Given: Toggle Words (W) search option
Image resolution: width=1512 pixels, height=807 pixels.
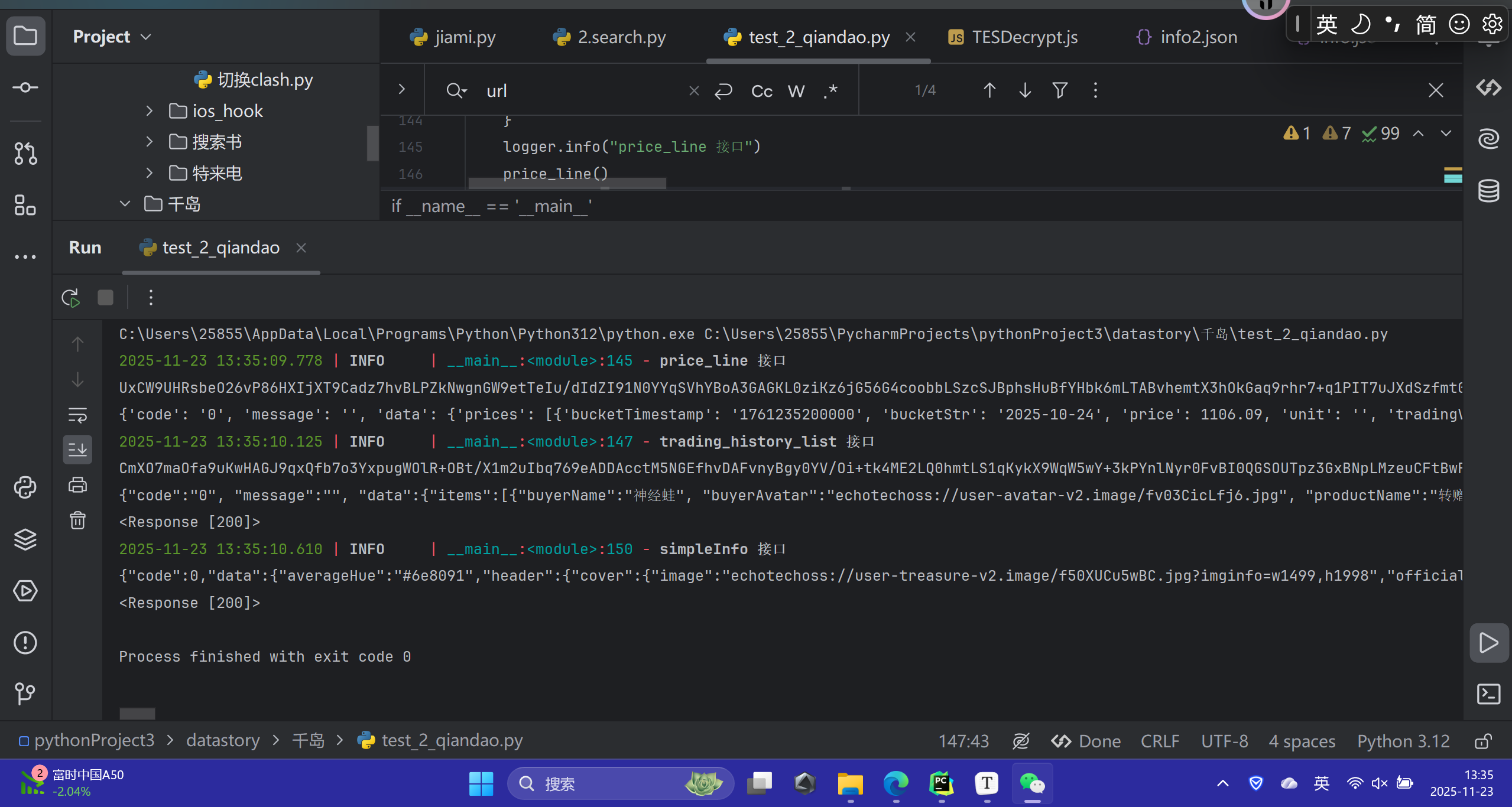Looking at the screenshot, I should (x=796, y=91).
